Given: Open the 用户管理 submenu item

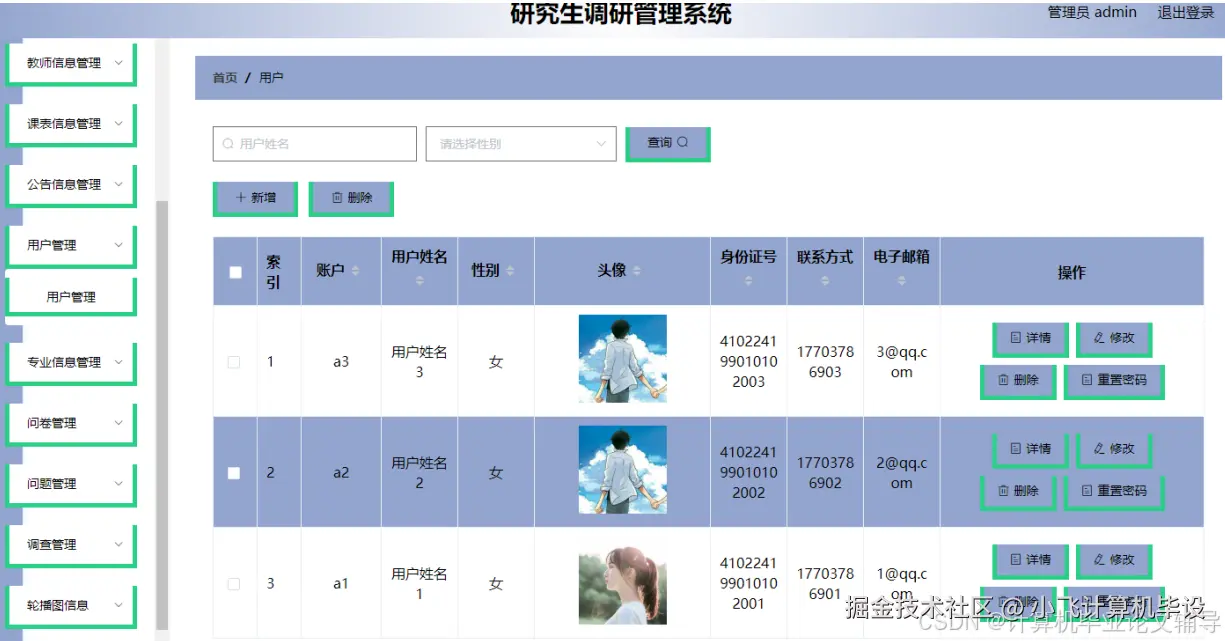Looking at the screenshot, I should [x=70, y=297].
